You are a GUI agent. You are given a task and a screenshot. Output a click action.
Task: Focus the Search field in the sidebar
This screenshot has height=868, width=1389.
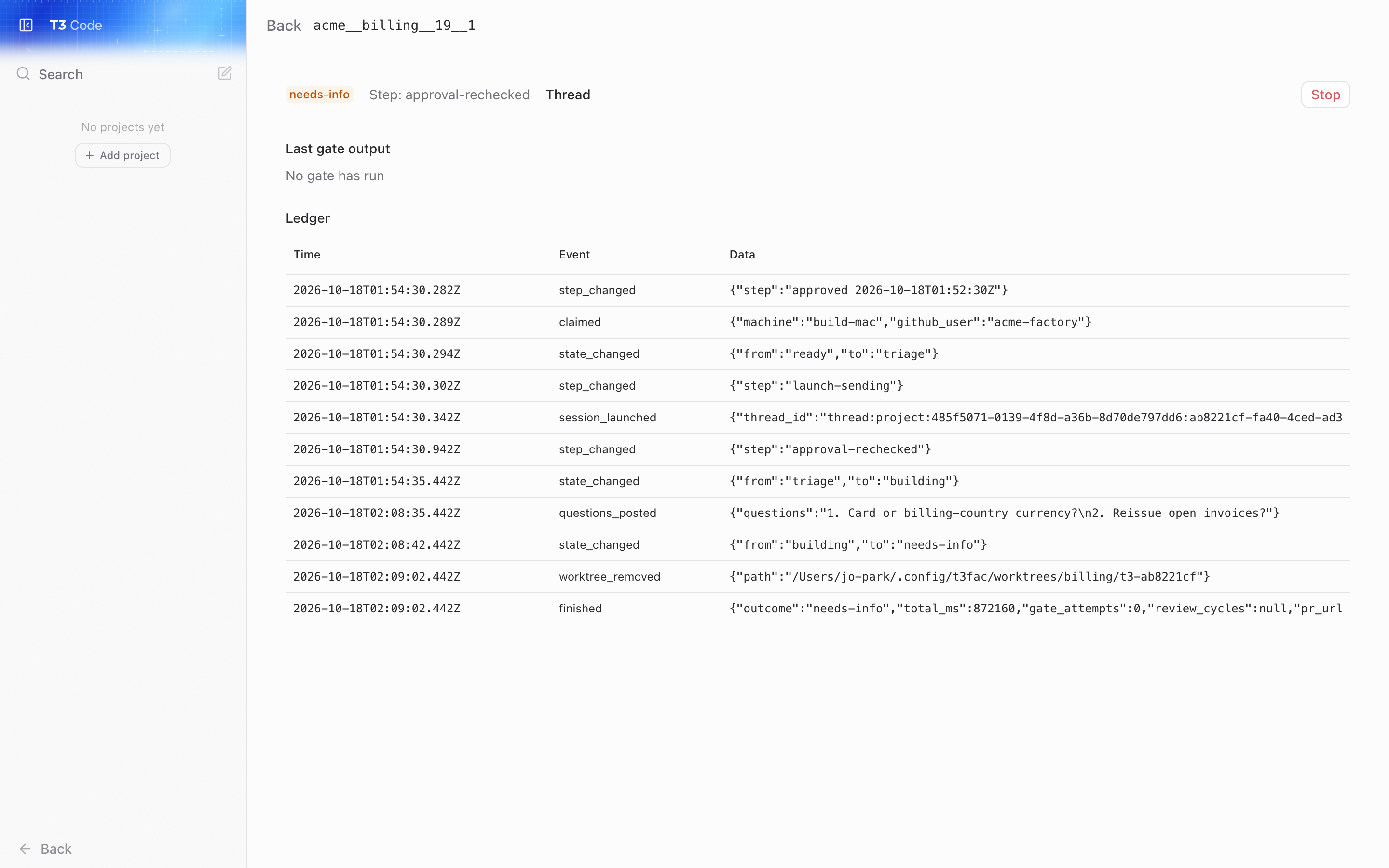[60, 74]
